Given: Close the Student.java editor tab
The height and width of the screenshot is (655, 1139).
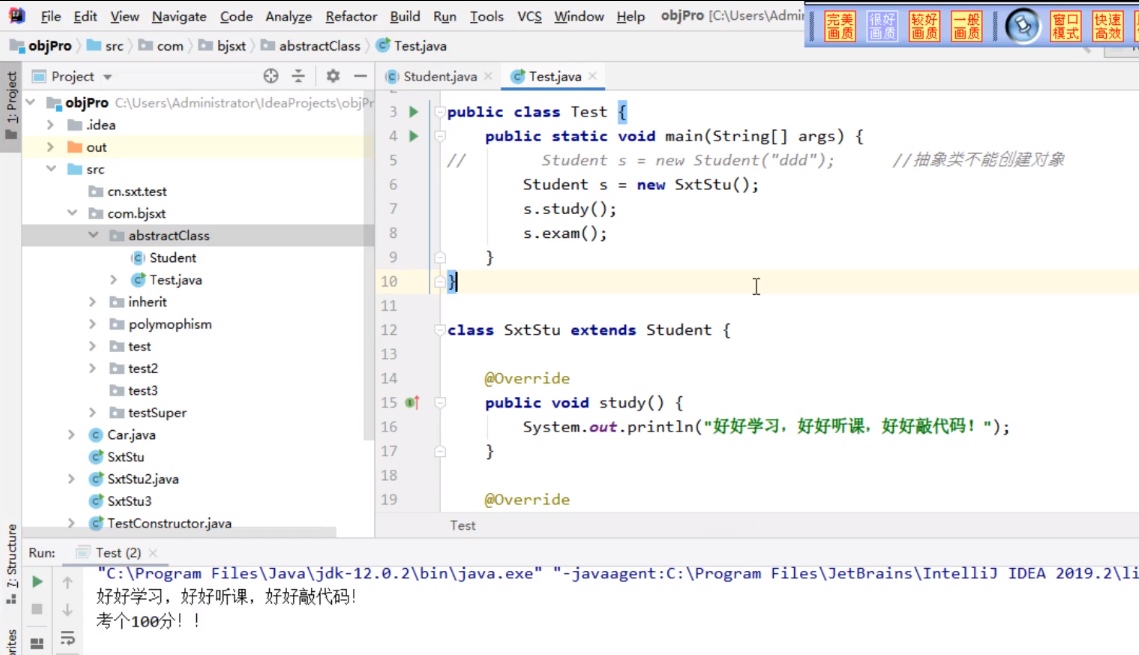Looking at the screenshot, I should coord(488,76).
